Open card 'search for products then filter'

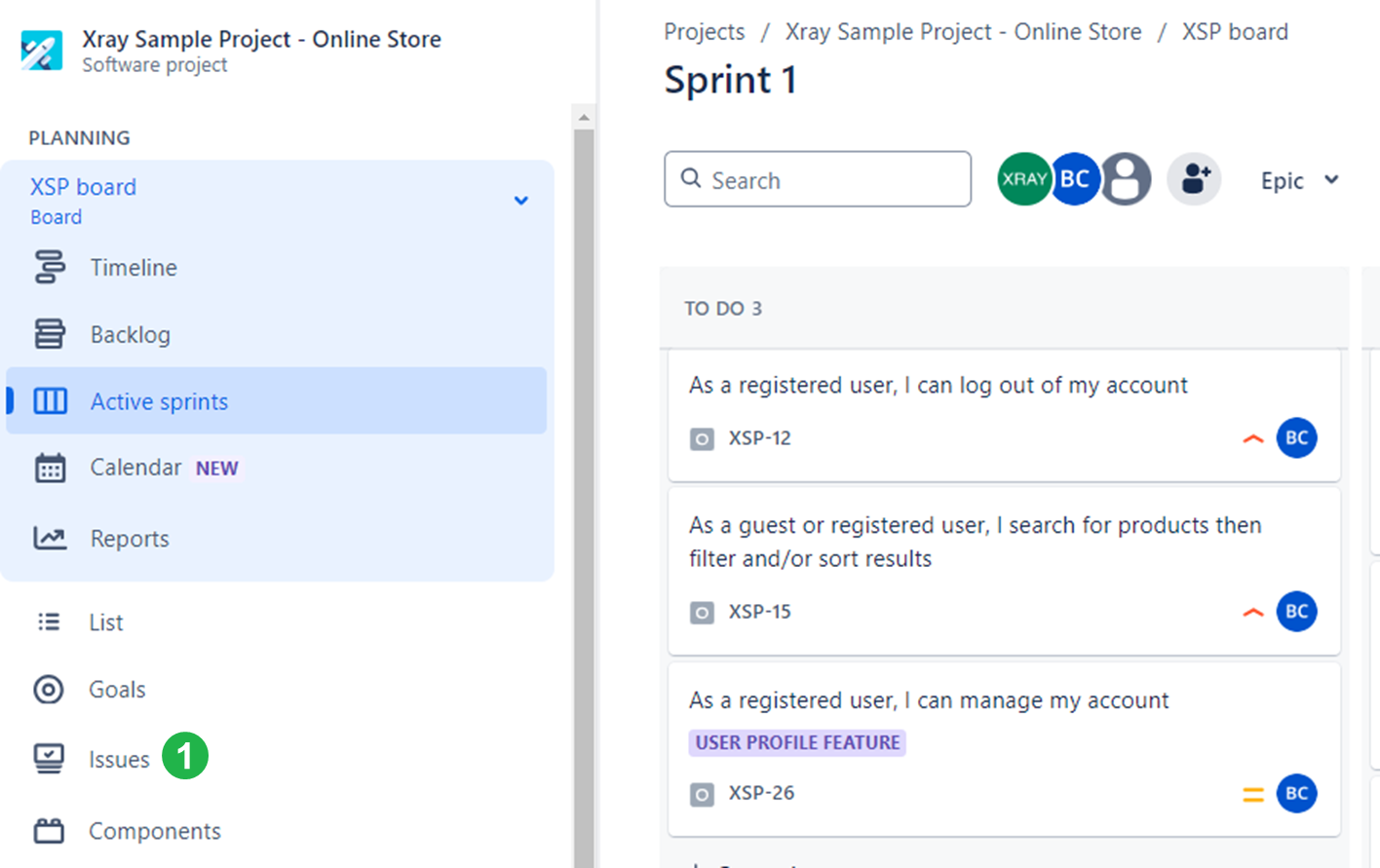(1005, 572)
